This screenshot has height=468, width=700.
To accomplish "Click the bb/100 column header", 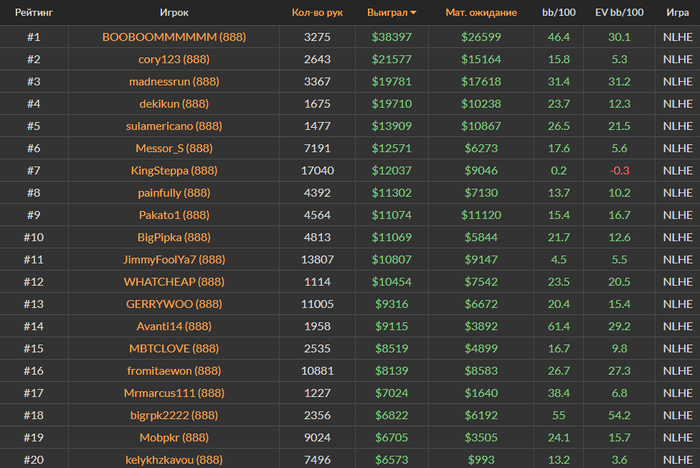I will [558, 13].
